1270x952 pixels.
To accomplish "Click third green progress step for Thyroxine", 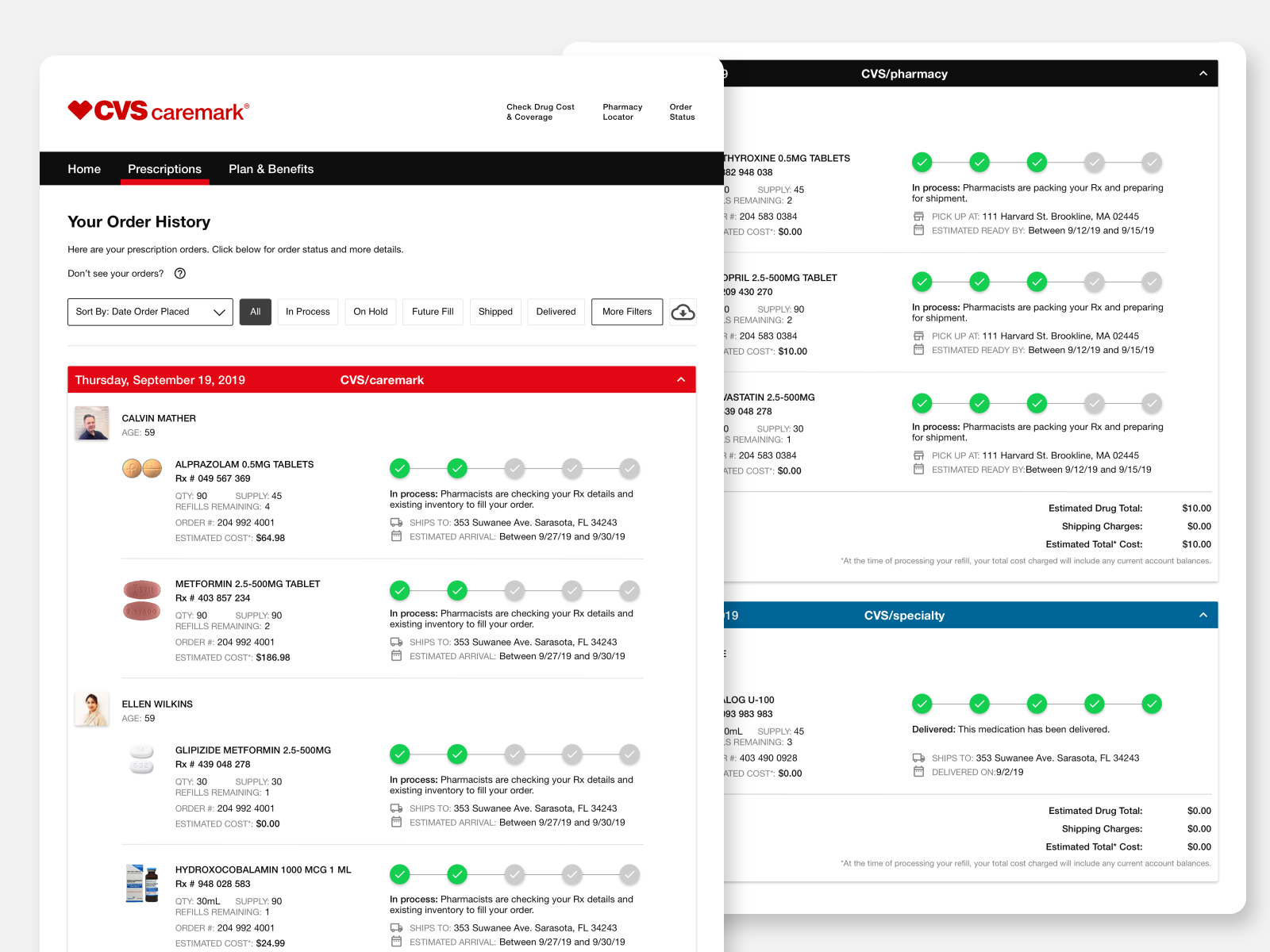I will [x=1037, y=163].
